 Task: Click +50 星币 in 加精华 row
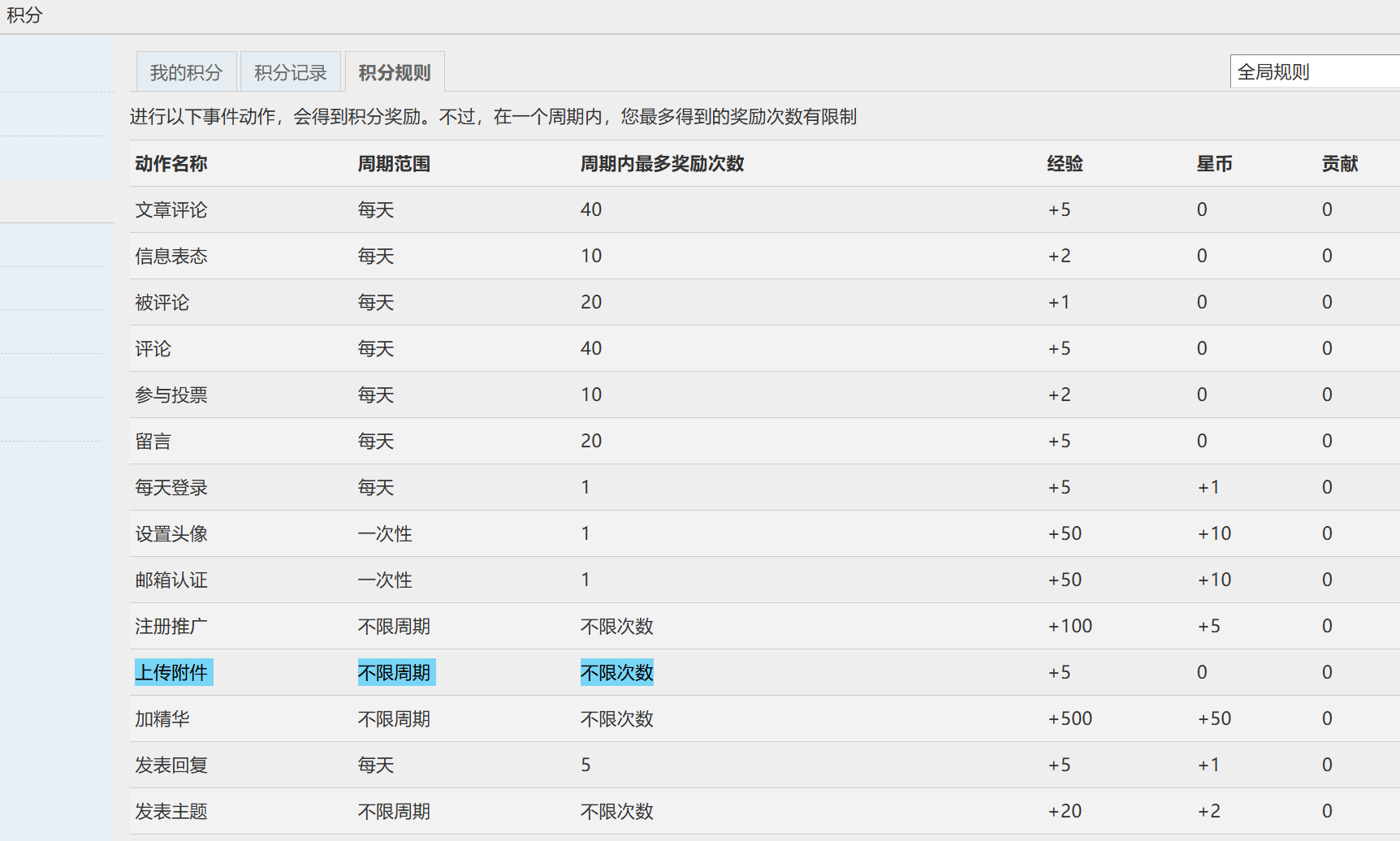[x=1215, y=718]
